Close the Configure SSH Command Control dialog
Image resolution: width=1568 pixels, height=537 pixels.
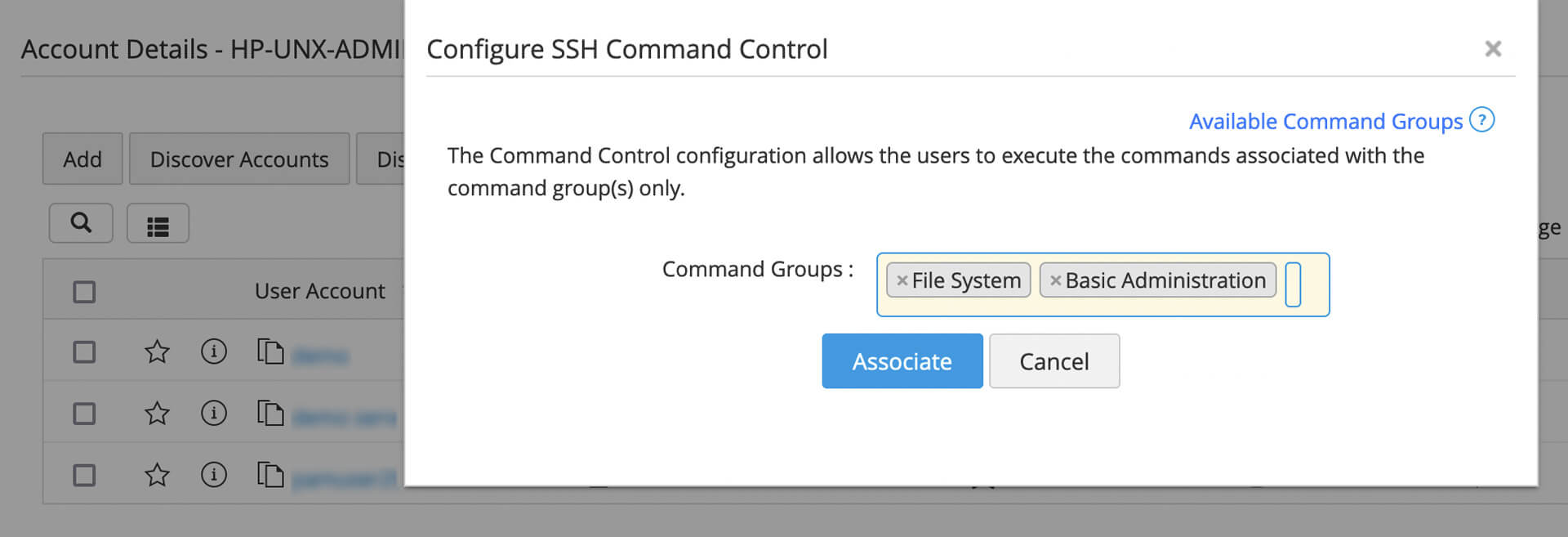(1493, 49)
